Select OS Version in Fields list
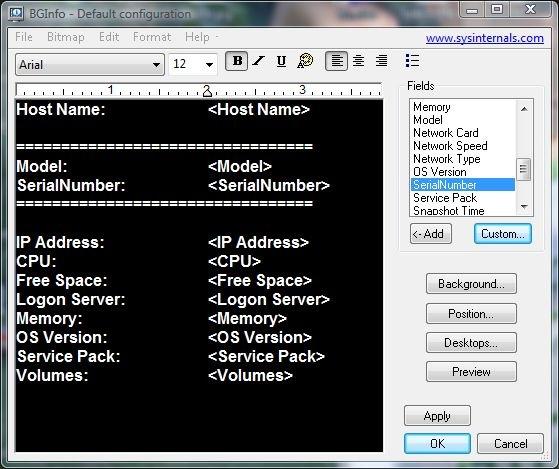559x469 pixels. click(463, 172)
